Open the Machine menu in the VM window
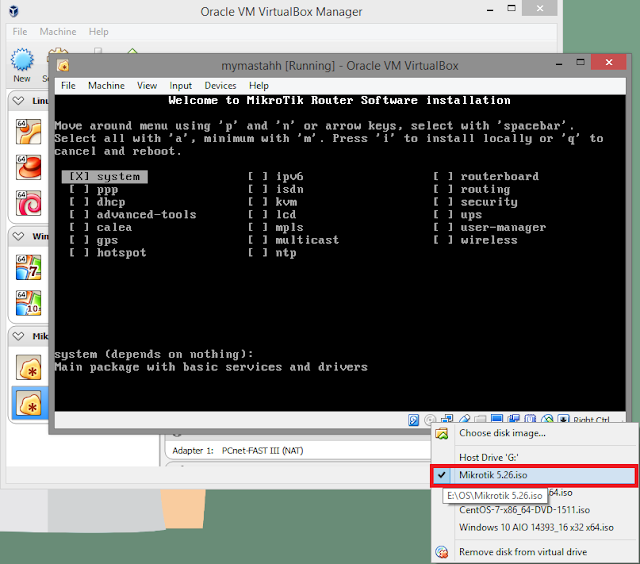 tap(106, 86)
